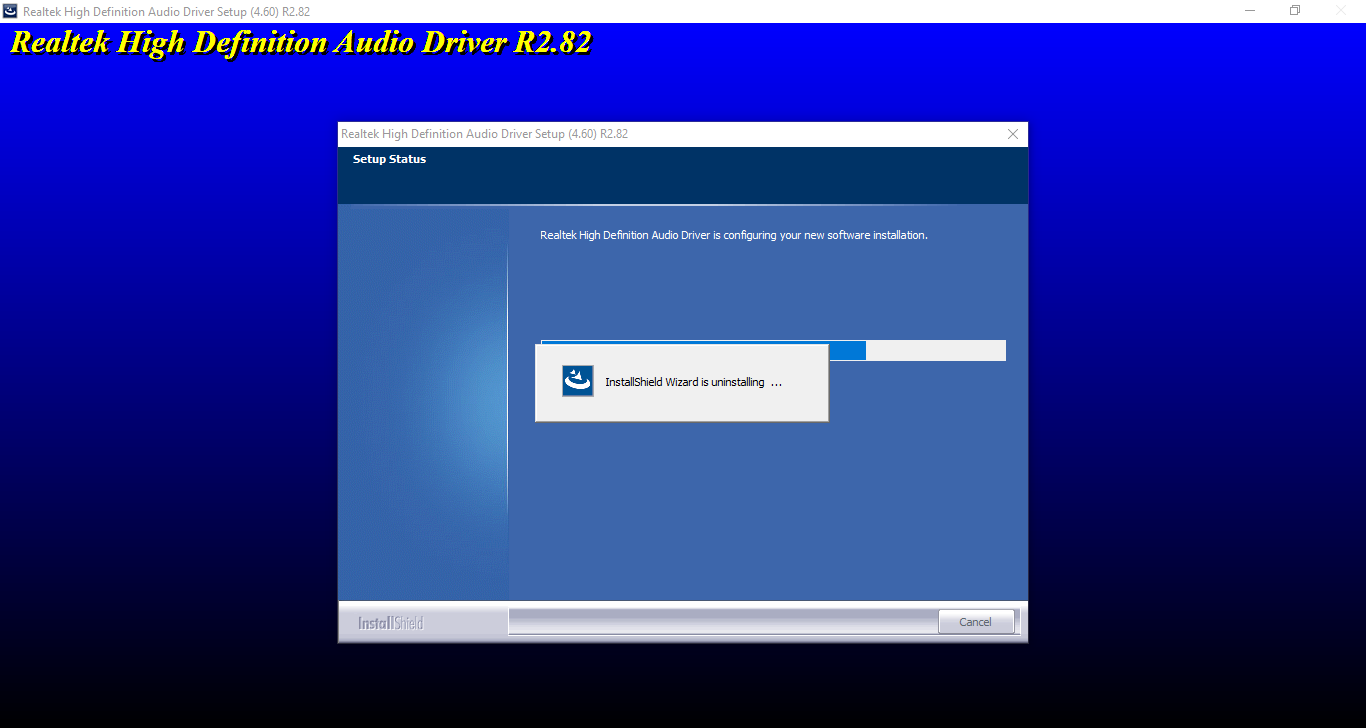
Task: Click the setup app icon in title bar
Action: pyautogui.click(x=10, y=11)
